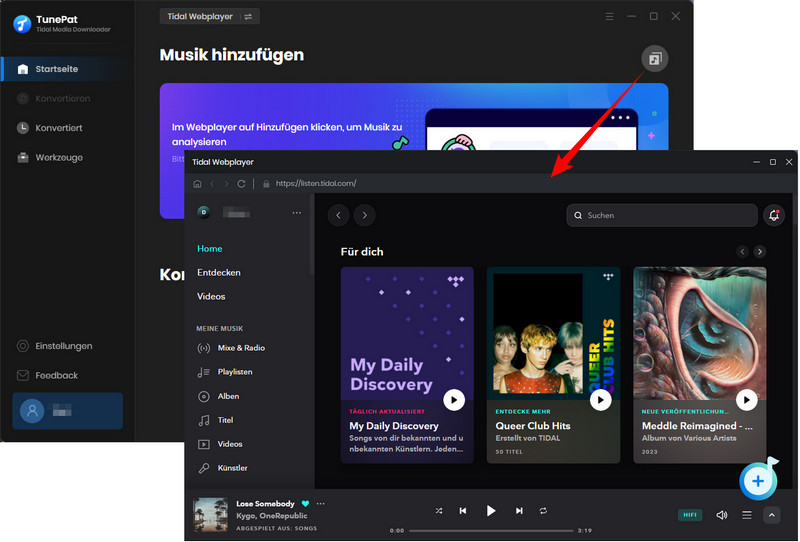Open TunePat hamburger menu icon

609,16
